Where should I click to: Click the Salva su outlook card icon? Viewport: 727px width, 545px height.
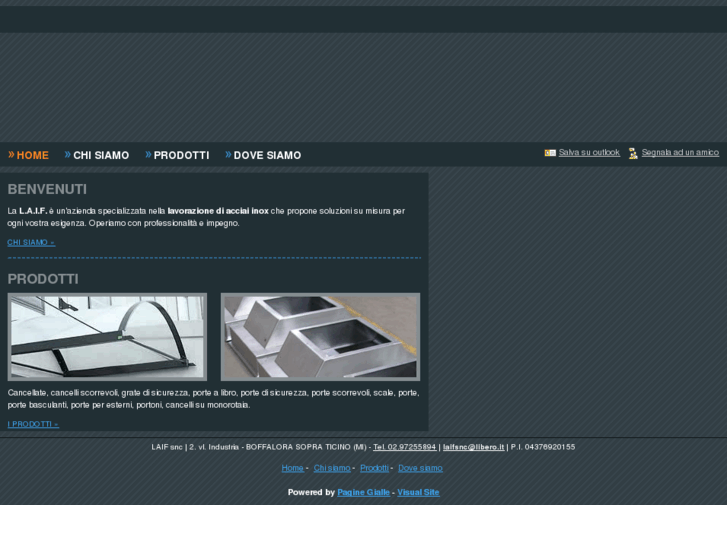[550, 153]
